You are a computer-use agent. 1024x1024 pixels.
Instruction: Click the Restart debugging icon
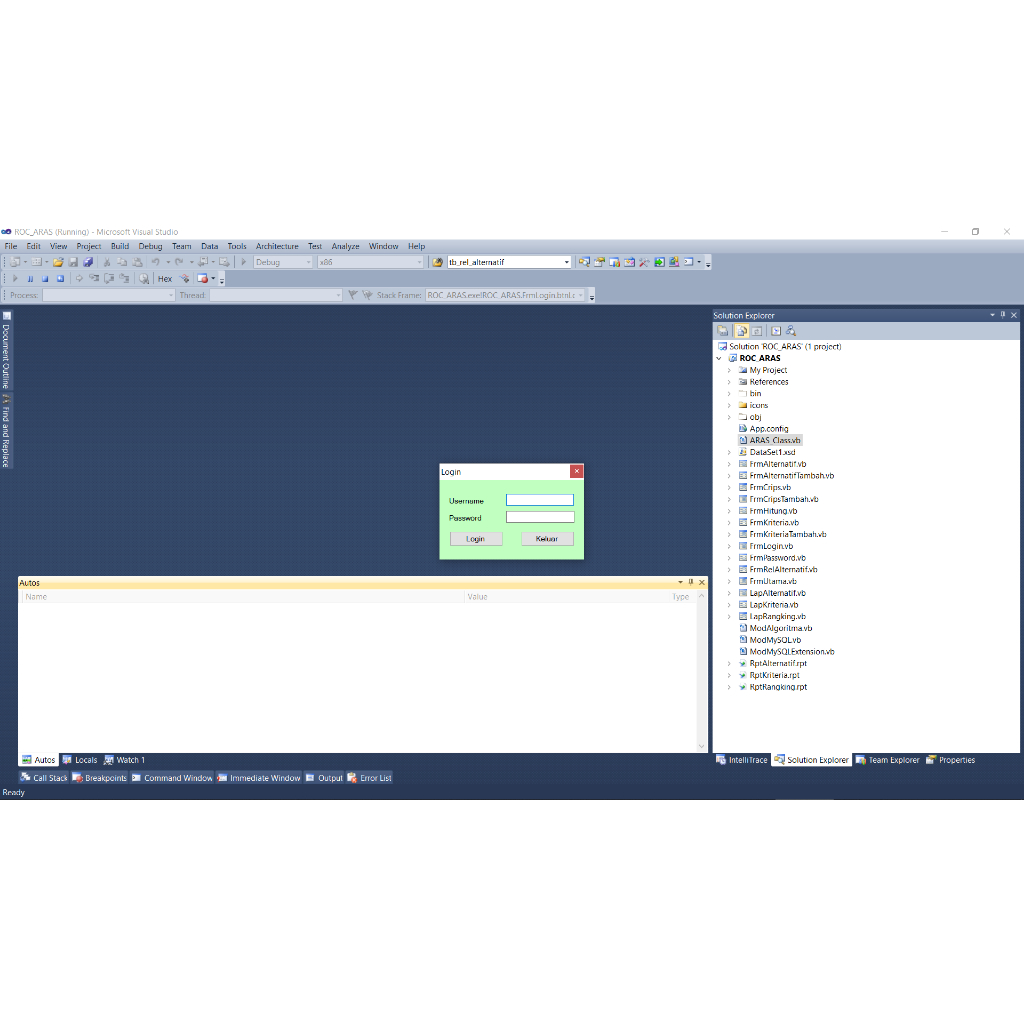[60, 278]
